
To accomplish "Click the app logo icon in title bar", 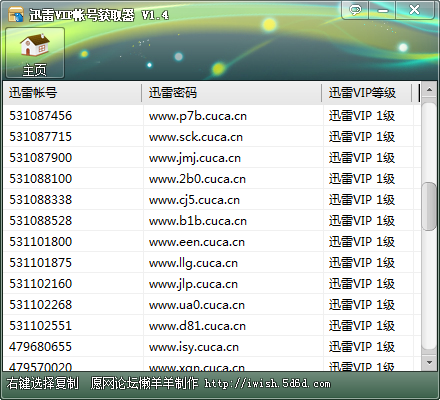I will point(16,14).
